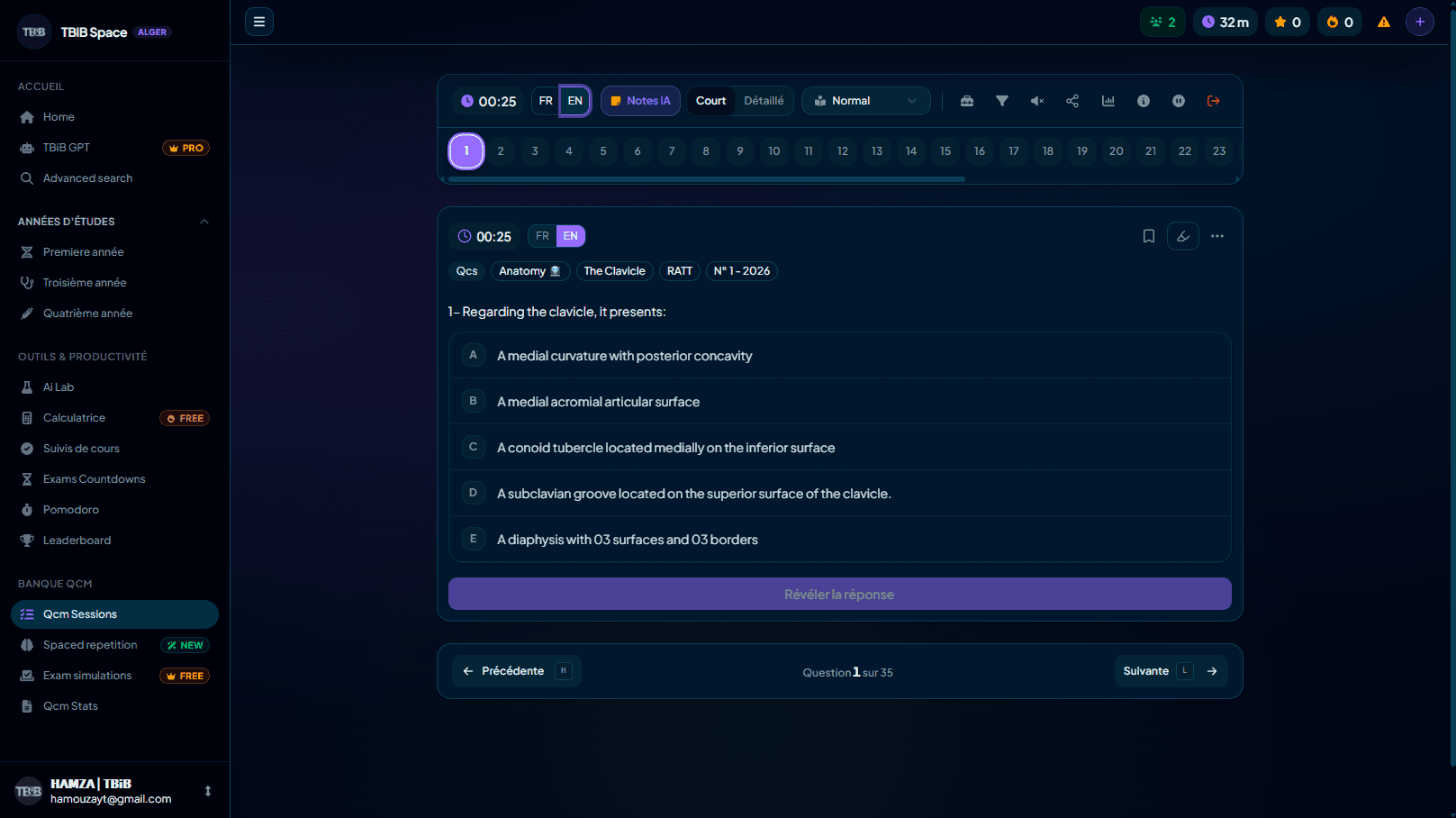Choose answer E diaphysis with 03 surfaces
The image size is (1456, 818).
point(839,540)
